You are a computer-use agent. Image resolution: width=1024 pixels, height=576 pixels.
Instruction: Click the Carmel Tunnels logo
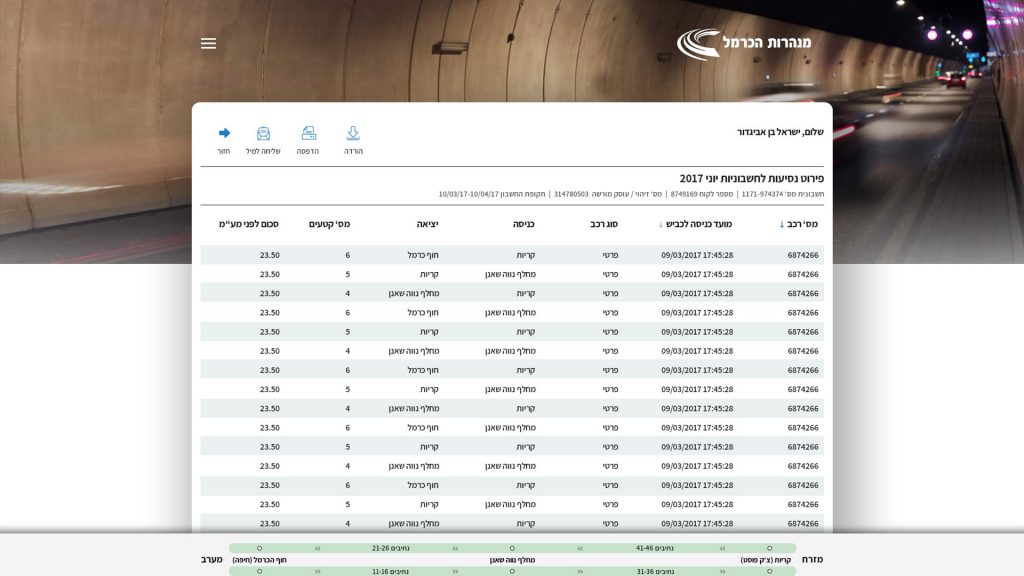(744, 43)
